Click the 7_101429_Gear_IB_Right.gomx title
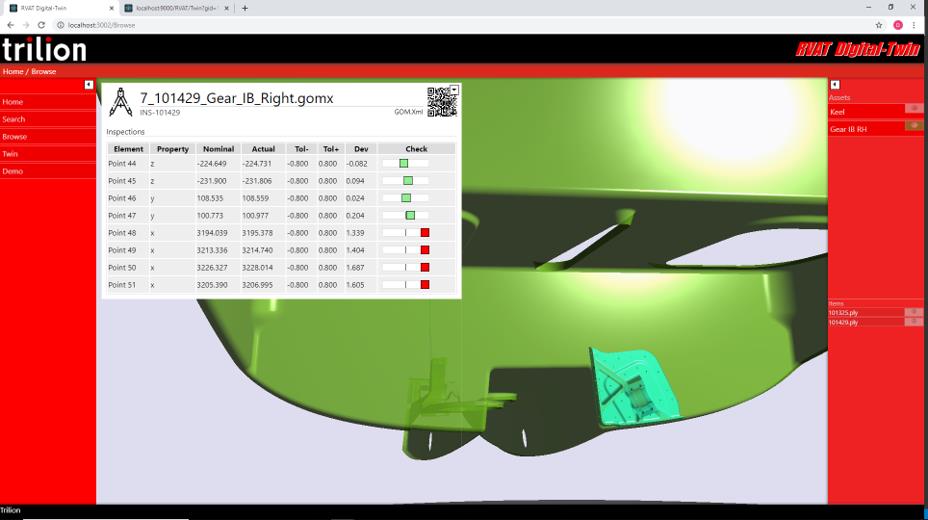928x520 pixels. point(237,98)
